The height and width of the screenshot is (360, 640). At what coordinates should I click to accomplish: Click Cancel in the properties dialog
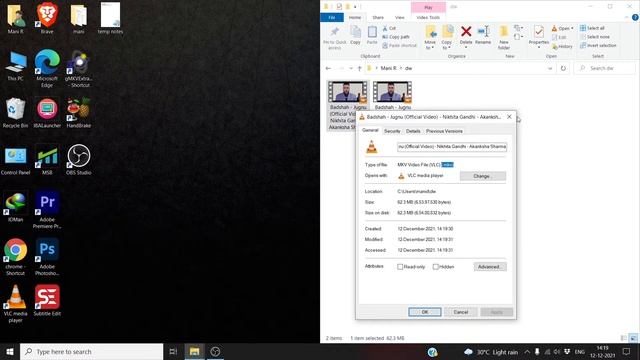tap(460, 312)
